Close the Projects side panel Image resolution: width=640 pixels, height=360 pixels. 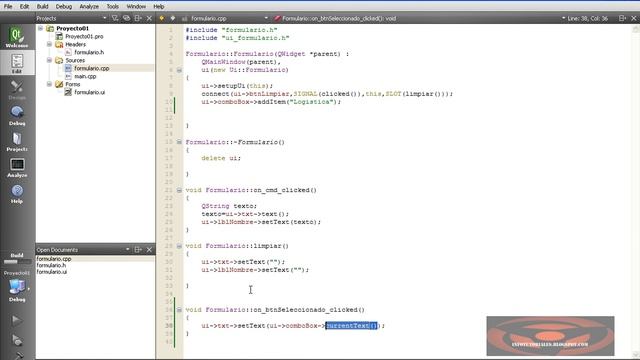(x=149, y=18)
